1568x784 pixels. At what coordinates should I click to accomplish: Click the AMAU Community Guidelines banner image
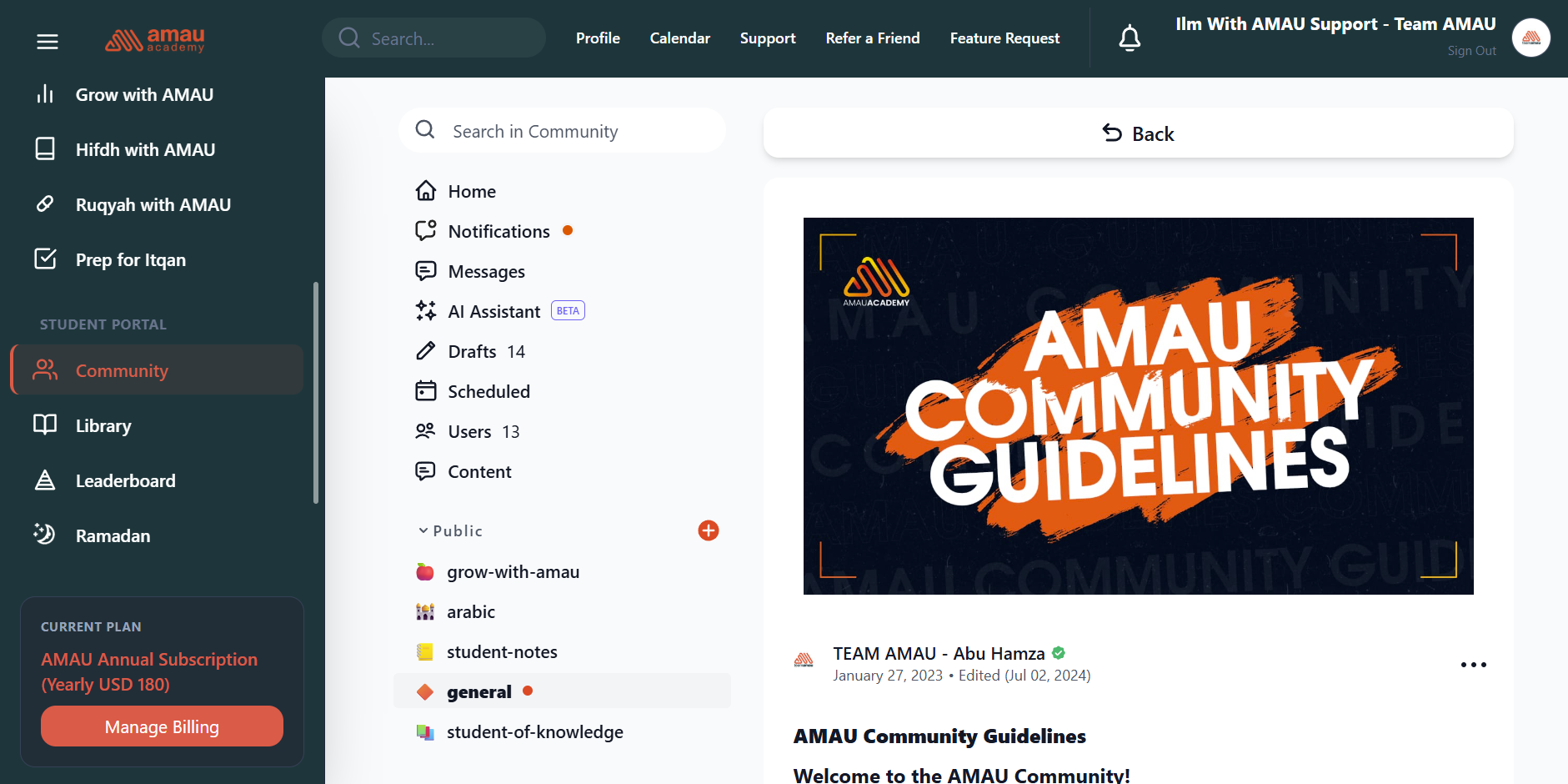(x=1138, y=406)
